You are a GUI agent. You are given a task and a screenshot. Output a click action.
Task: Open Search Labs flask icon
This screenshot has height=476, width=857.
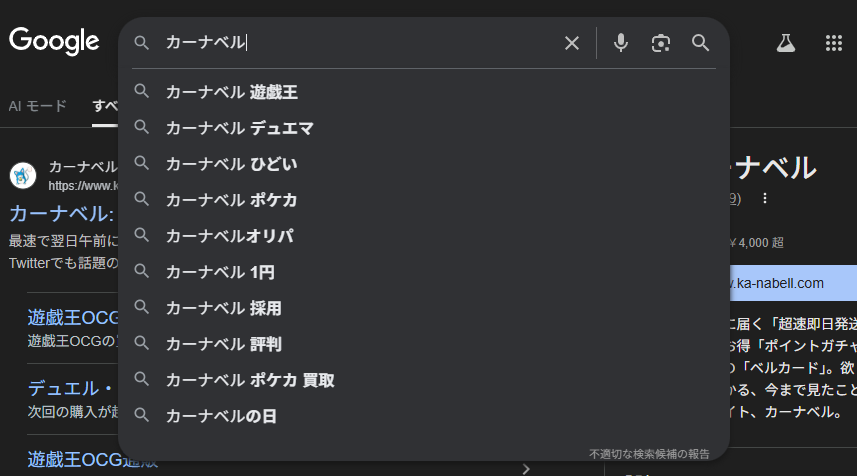[785, 43]
